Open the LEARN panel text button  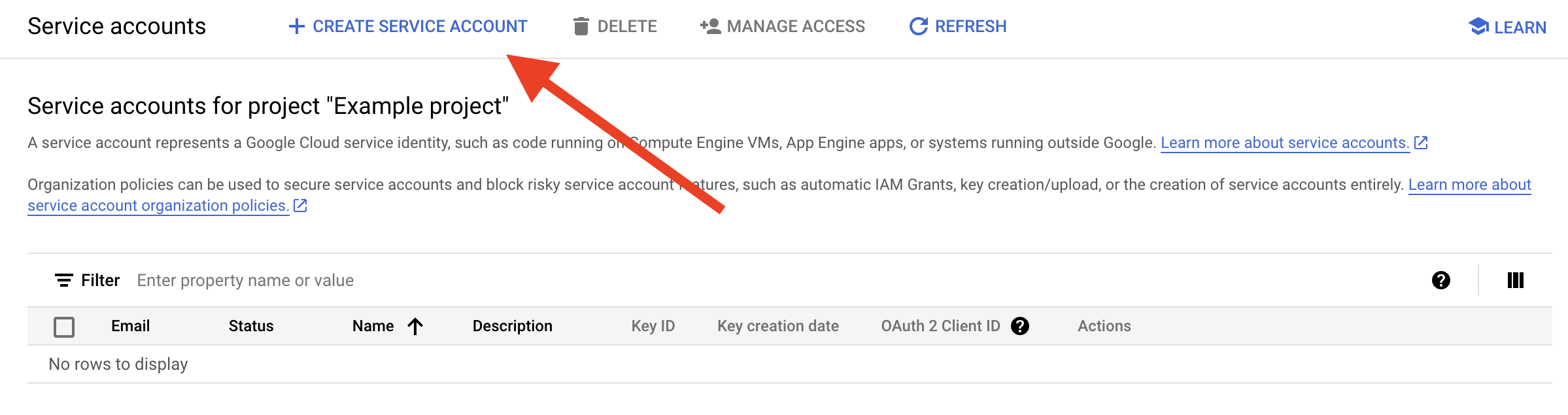click(1520, 27)
